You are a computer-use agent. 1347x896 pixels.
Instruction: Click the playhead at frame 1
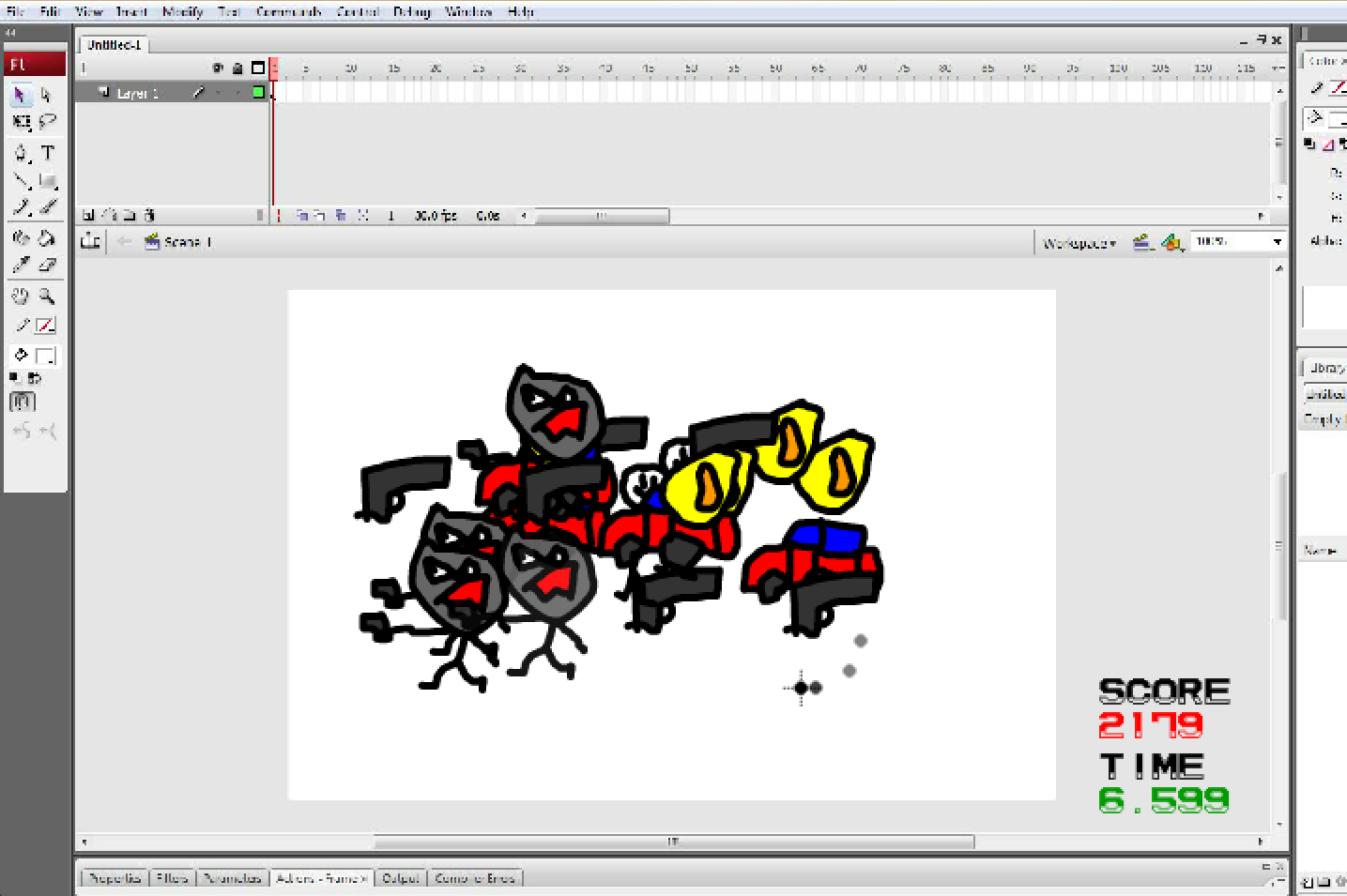pyautogui.click(x=274, y=68)
